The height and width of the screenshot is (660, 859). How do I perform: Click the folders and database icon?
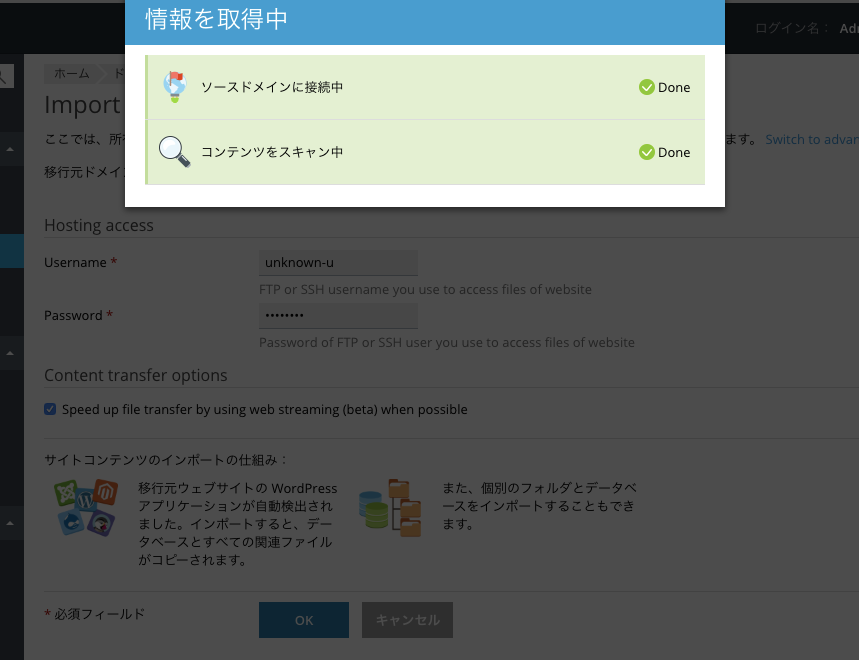tap(390, 508)
